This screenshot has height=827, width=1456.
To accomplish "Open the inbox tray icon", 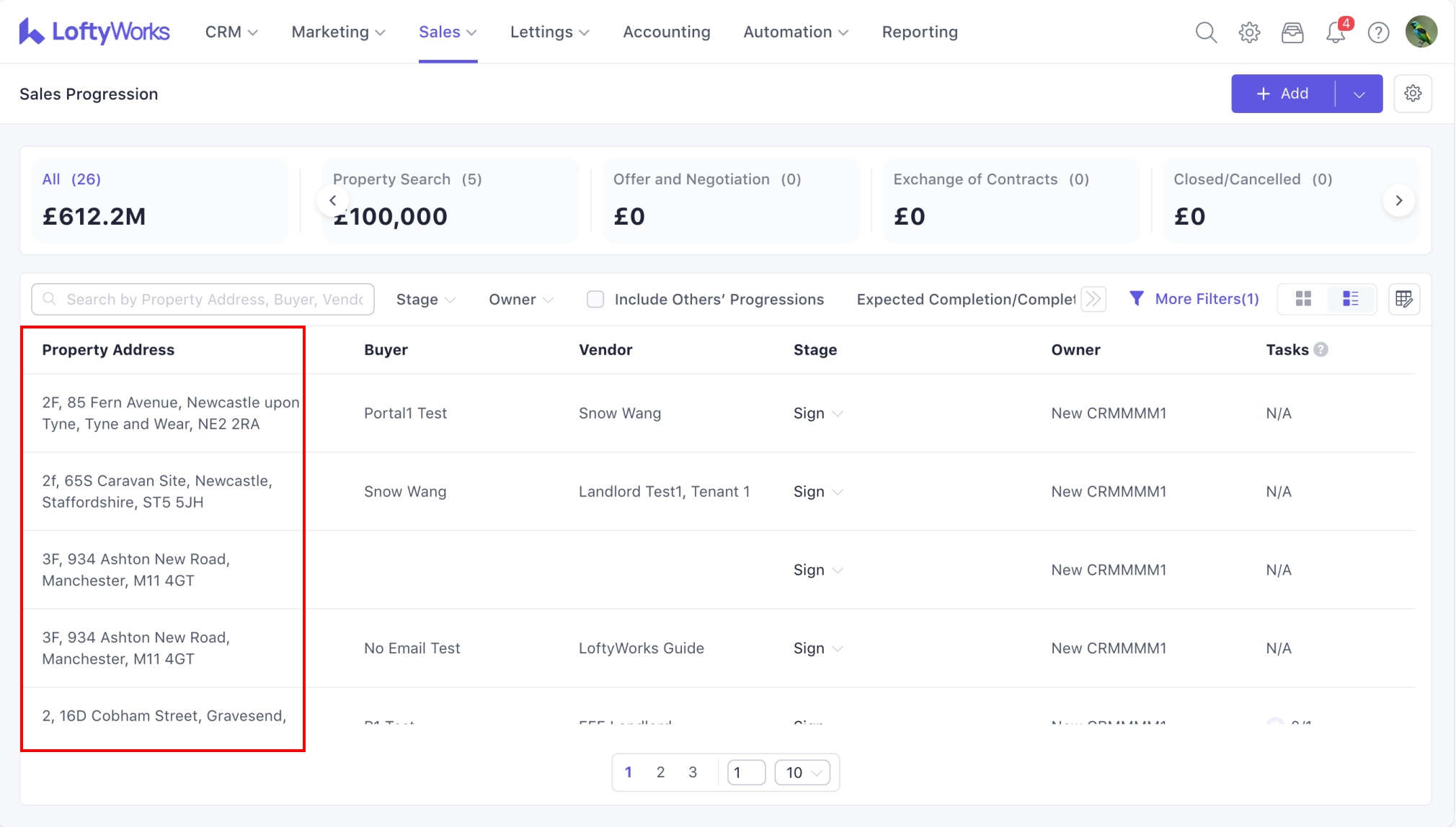I will [x=1292, y=32].
